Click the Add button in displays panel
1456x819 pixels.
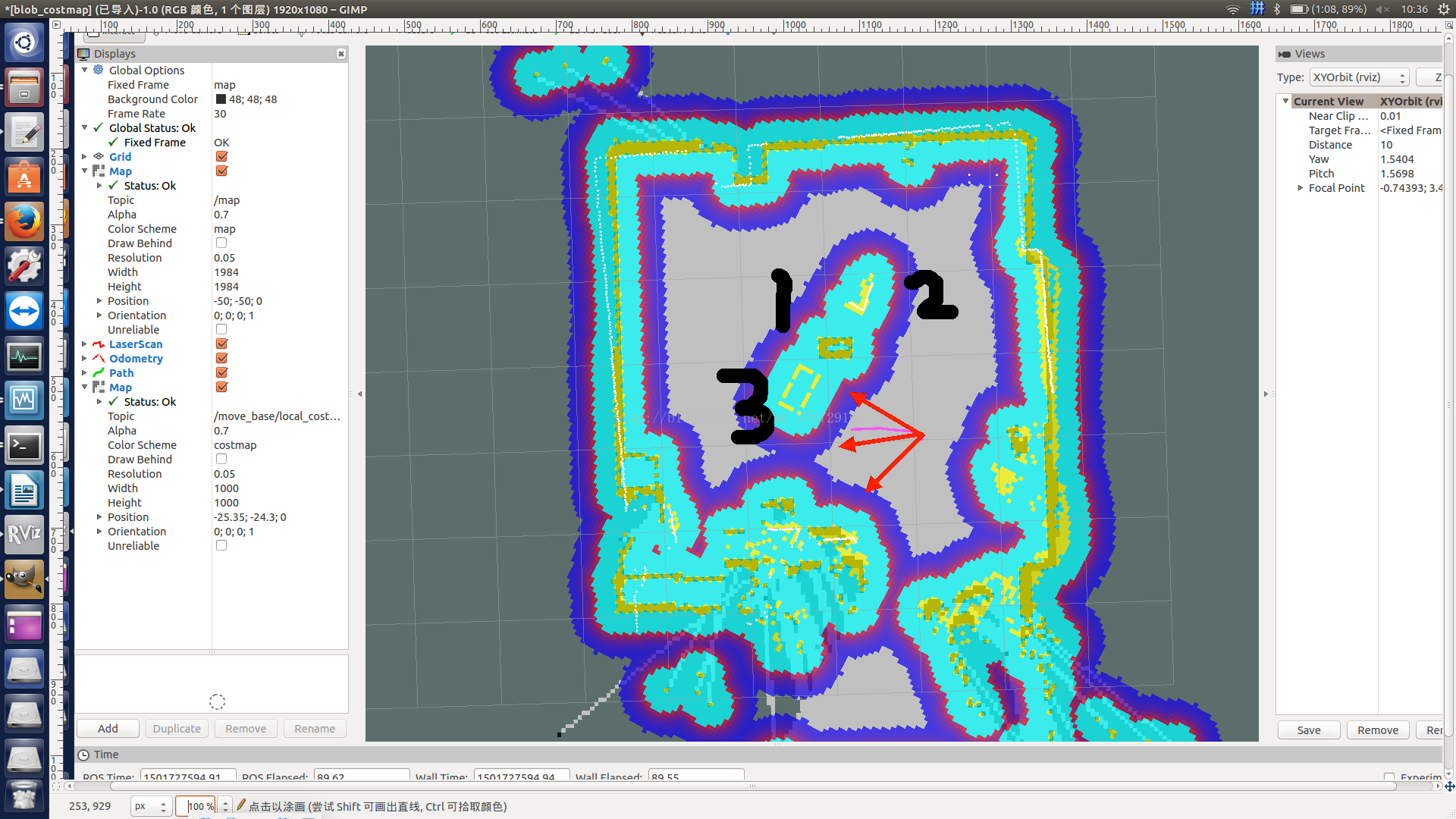point(107,728)
